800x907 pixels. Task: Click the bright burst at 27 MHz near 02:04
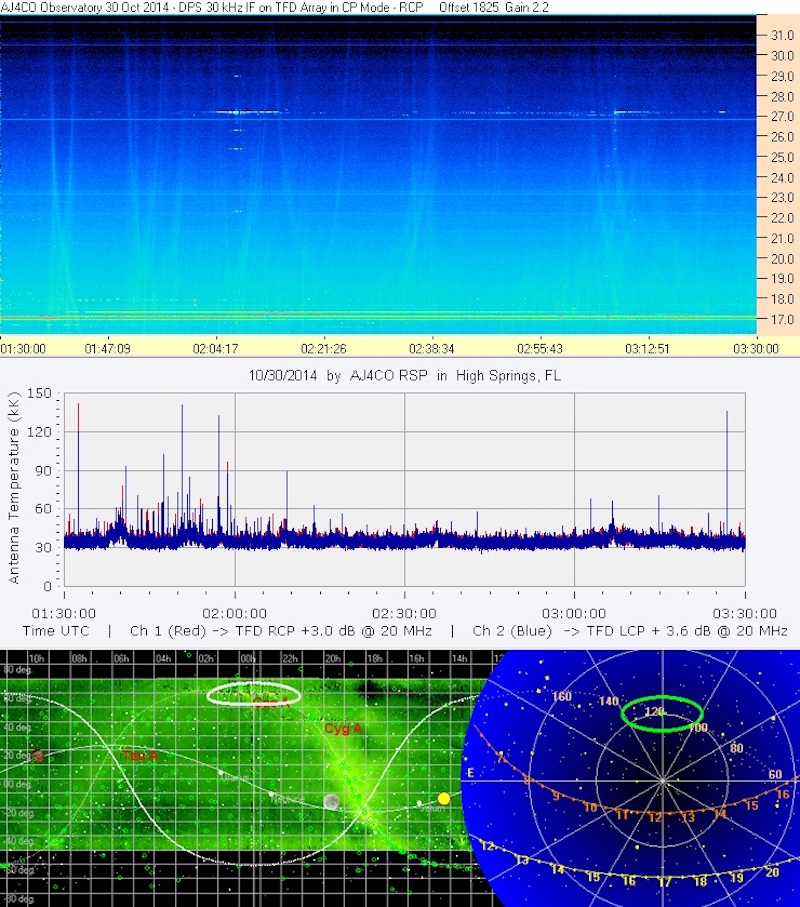pos(235,113)
